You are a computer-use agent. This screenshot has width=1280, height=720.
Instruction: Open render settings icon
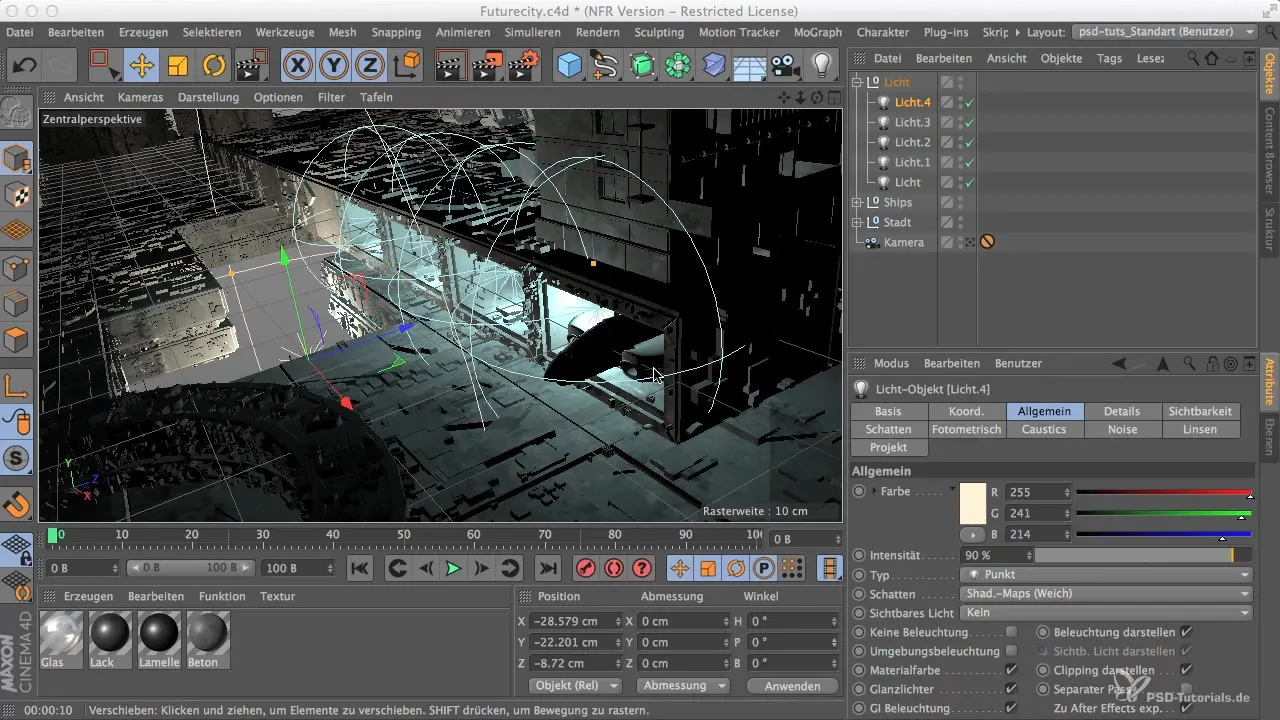[x=524, y=66]
